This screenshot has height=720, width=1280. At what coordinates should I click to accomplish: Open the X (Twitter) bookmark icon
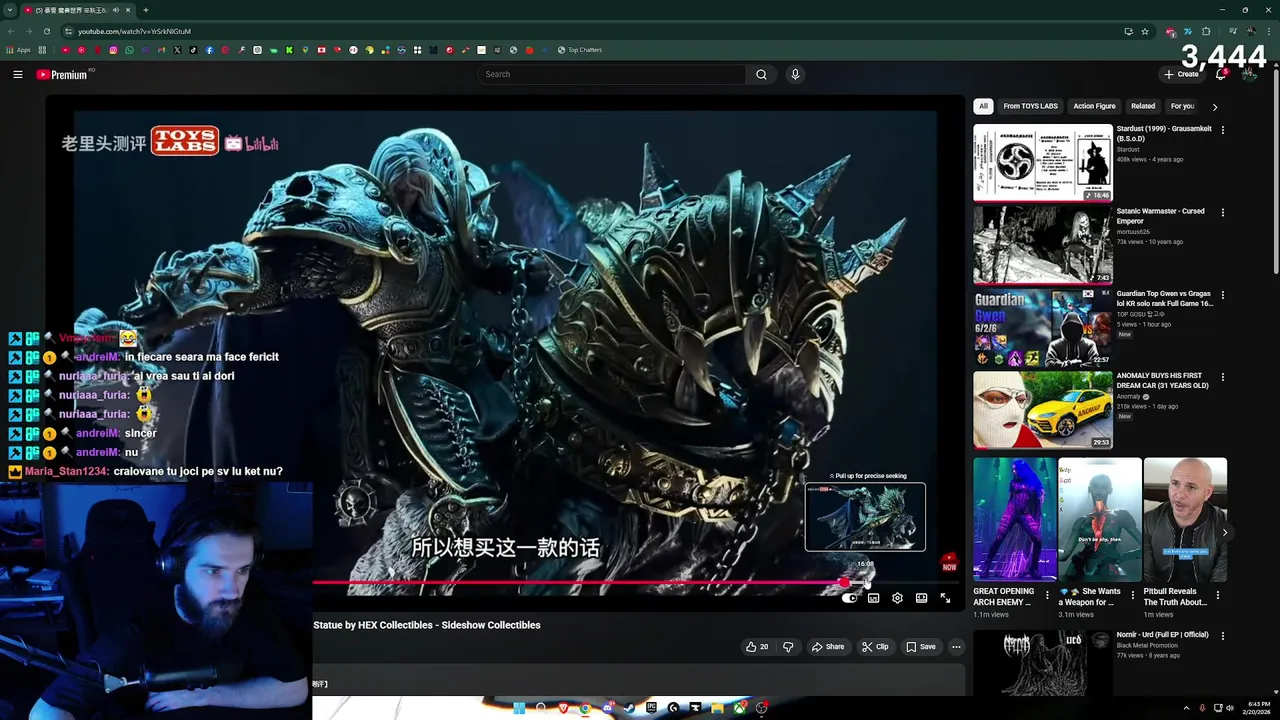(177, 50)
